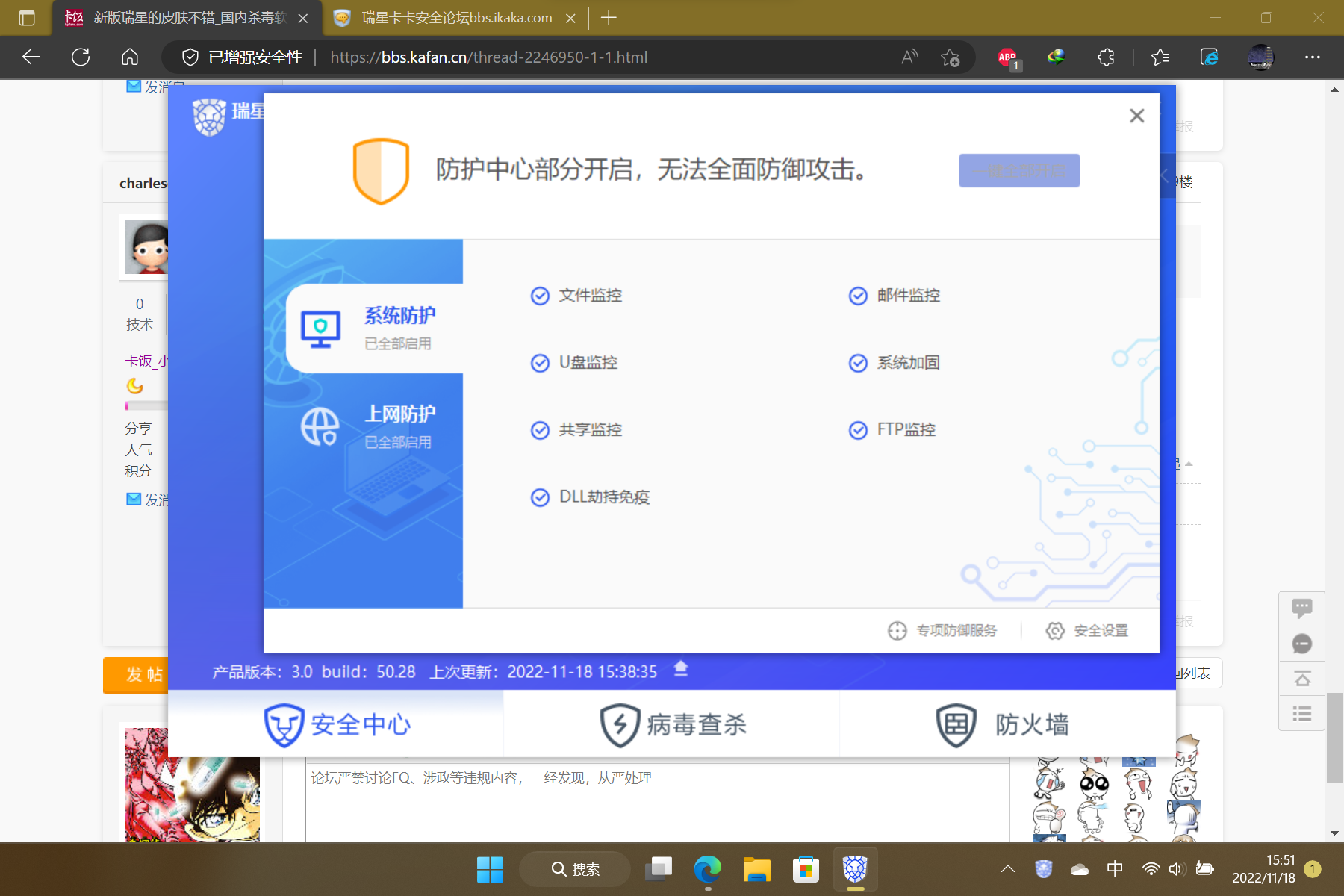Open File Explorer from the taskbar
The width and height of the screenshot is (1344, 896).
756,869
